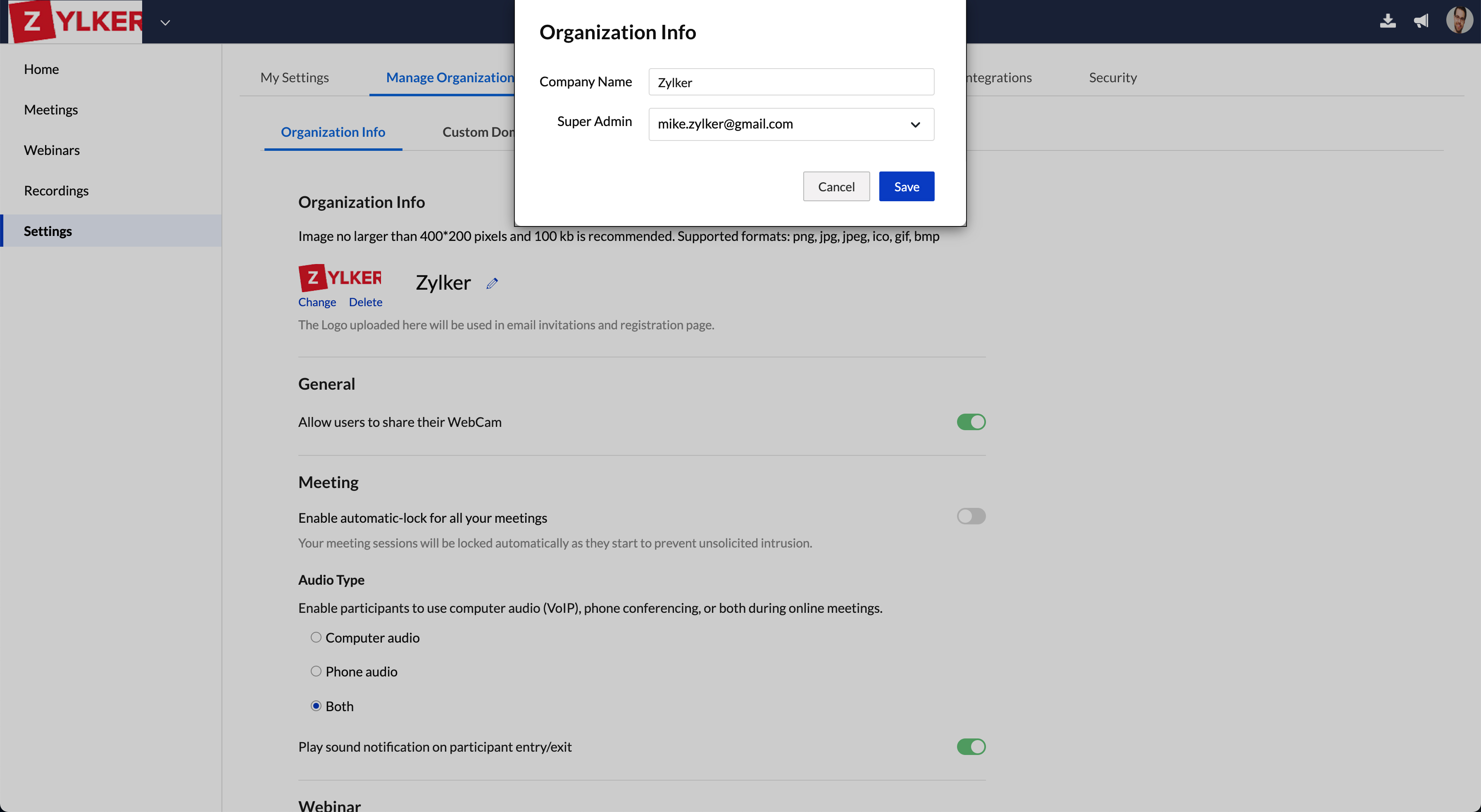This screenshot has height=812, width=1481.
Task: Click the Change logo link below the logo
Action: pos(317,302)
